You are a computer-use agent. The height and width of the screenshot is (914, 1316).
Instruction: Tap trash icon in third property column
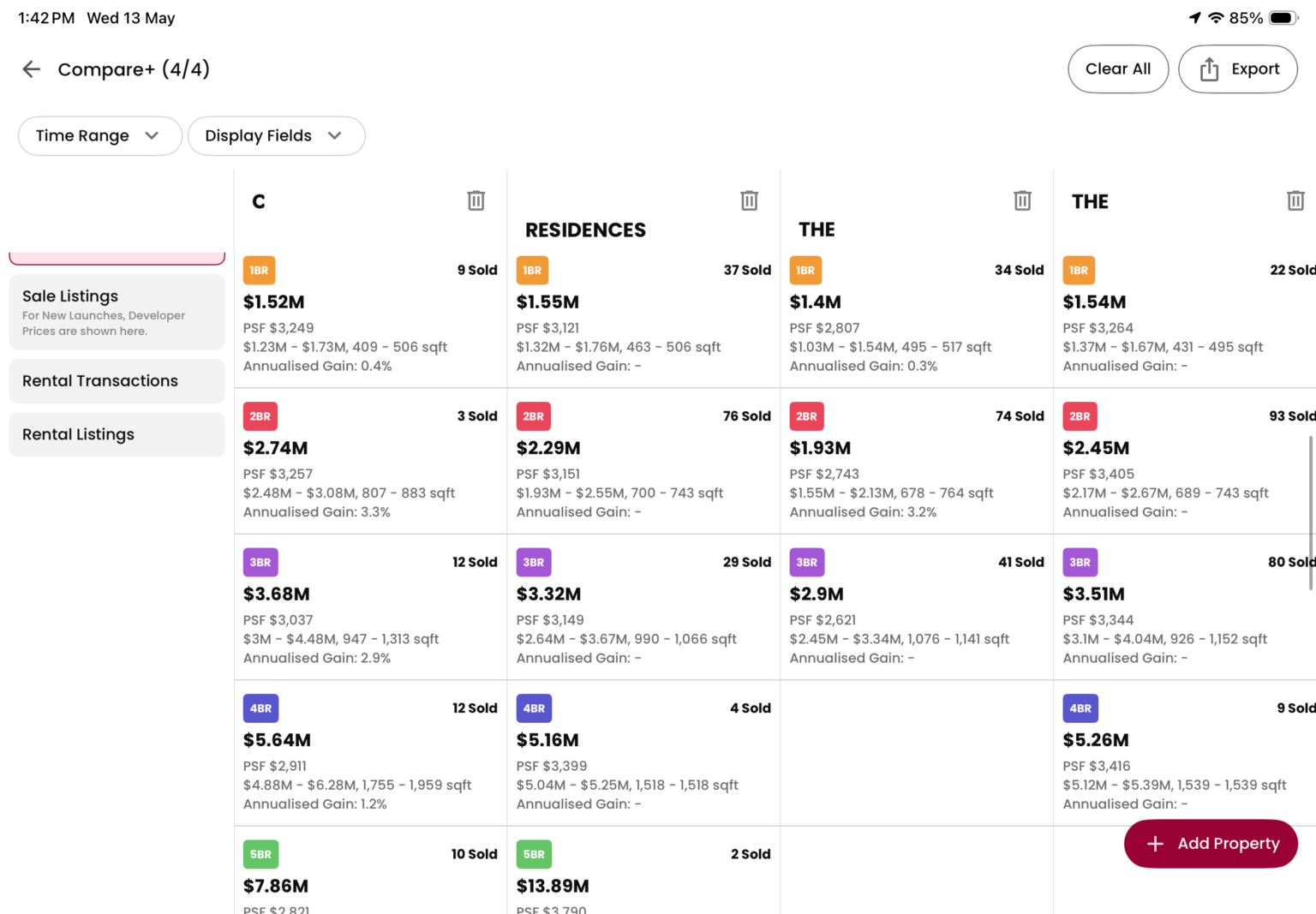1023,200
